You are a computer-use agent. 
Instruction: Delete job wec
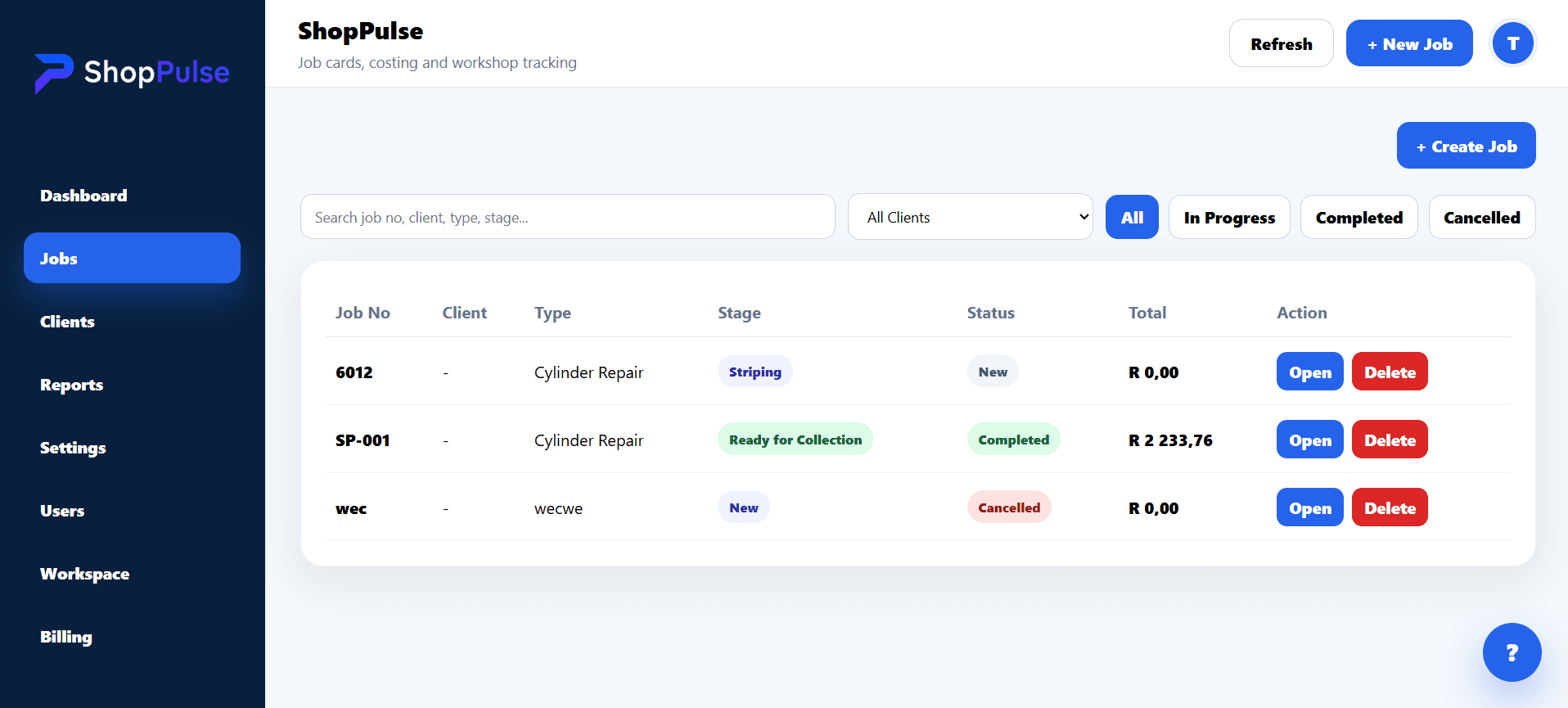tap(1390, 507)
